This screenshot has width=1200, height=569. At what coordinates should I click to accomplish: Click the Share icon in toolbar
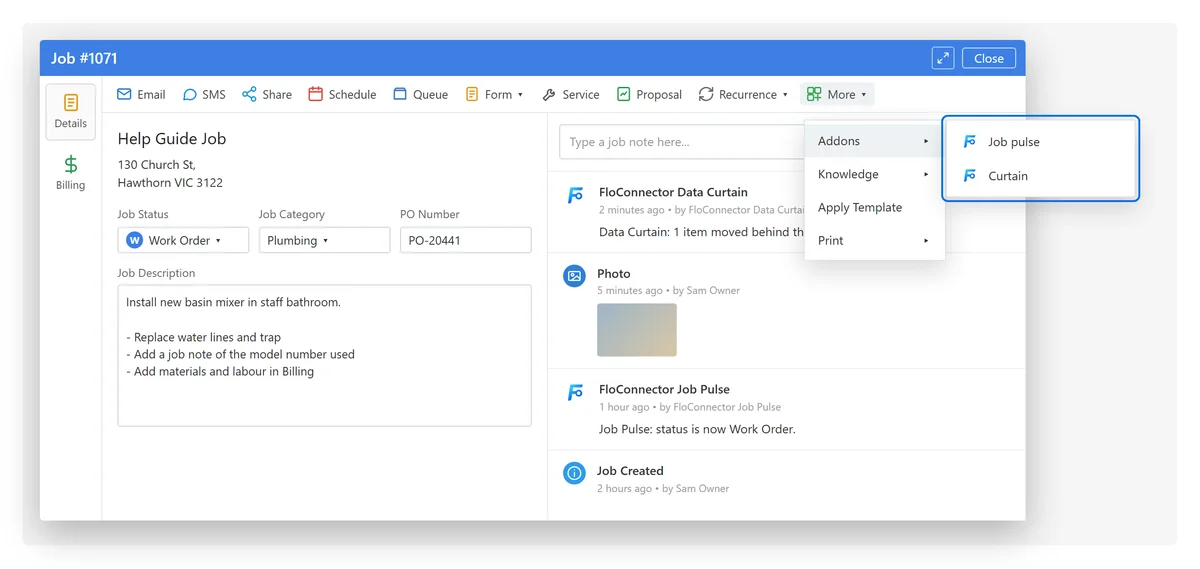point(249,94)
